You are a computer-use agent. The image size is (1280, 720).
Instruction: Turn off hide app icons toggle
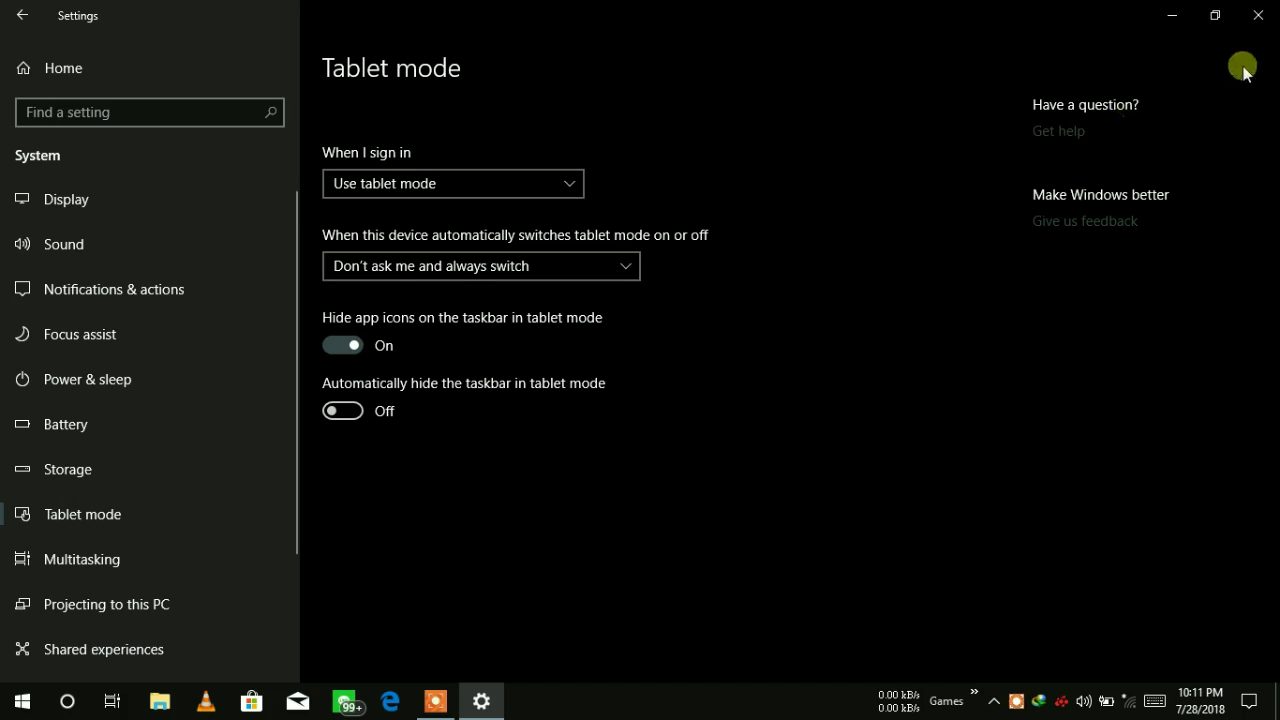[342, 345]
